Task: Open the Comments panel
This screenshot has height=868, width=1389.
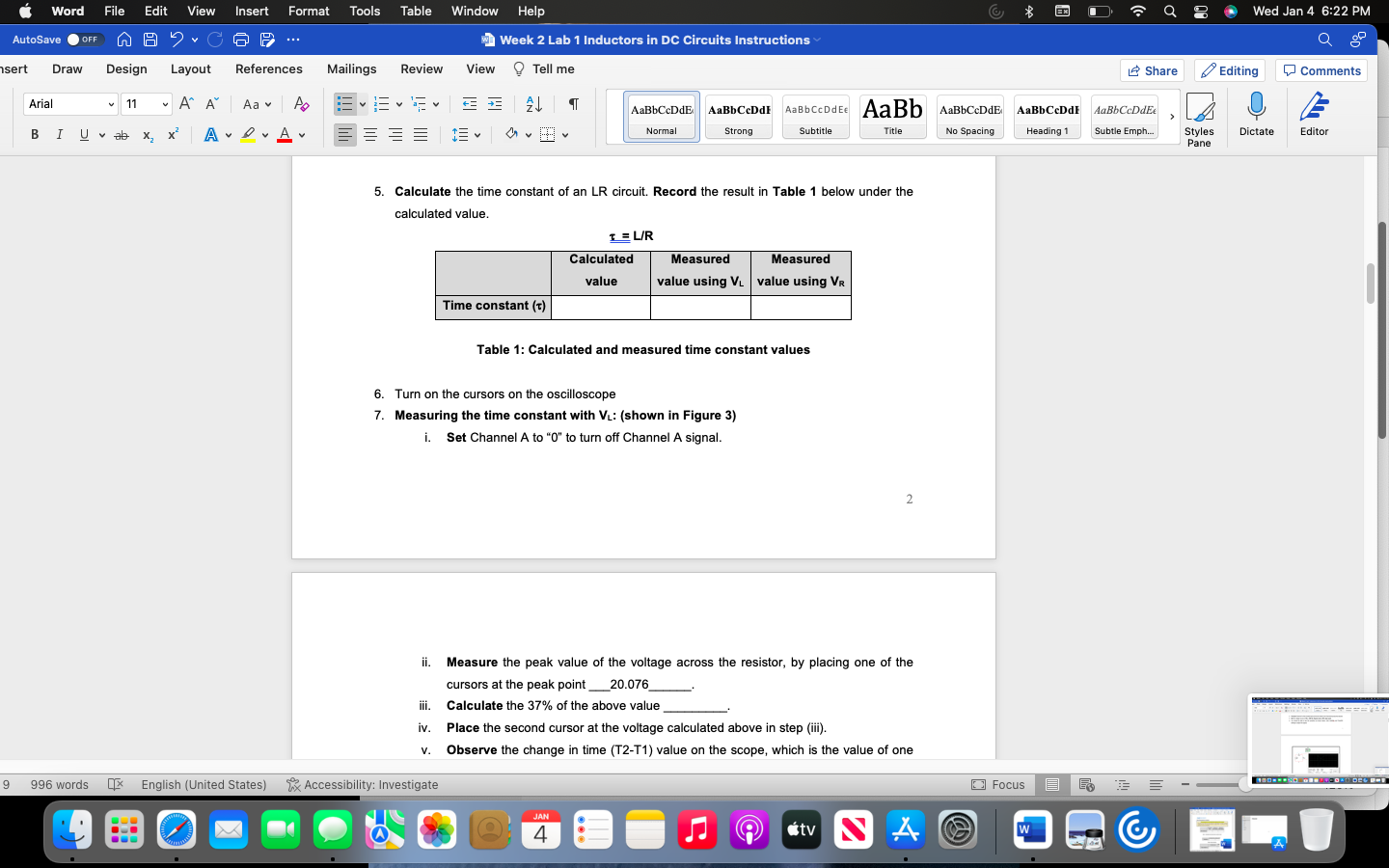Action: click(1321, 70)
